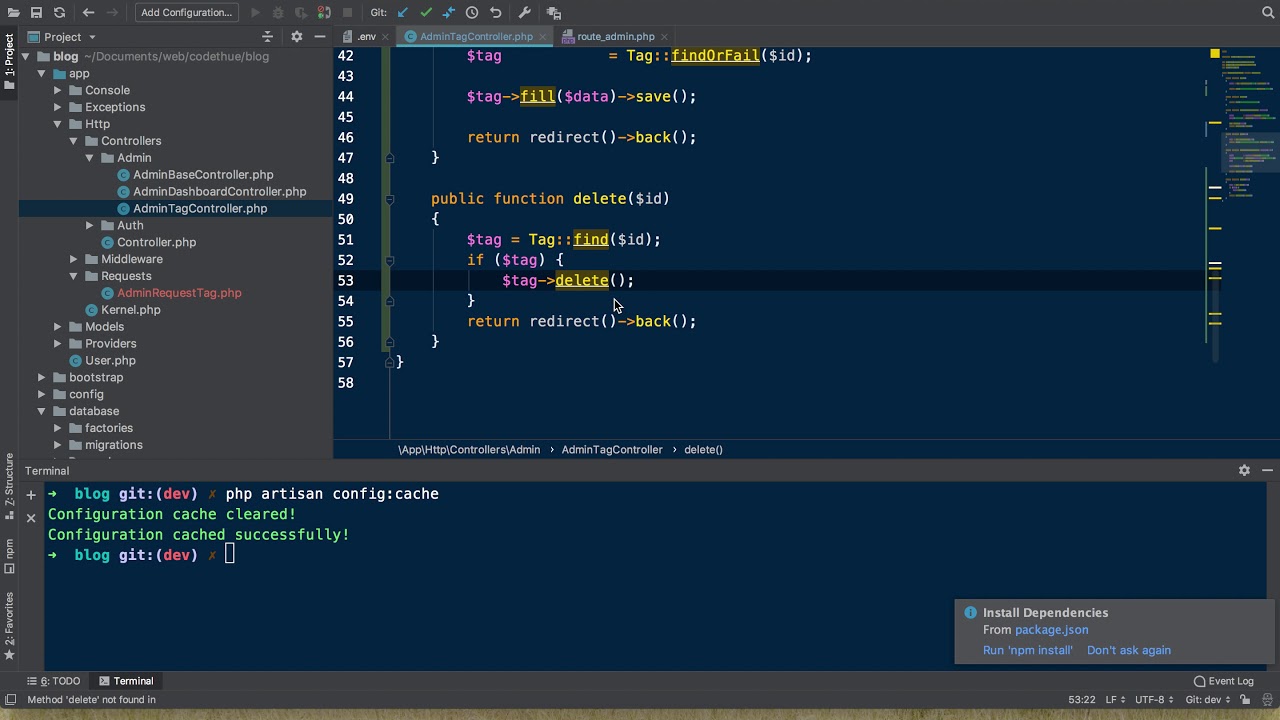Open settings with the wrench icon
Image resolution: width=1280 pixels, height=720 pixels.
[x=525, y=13]
